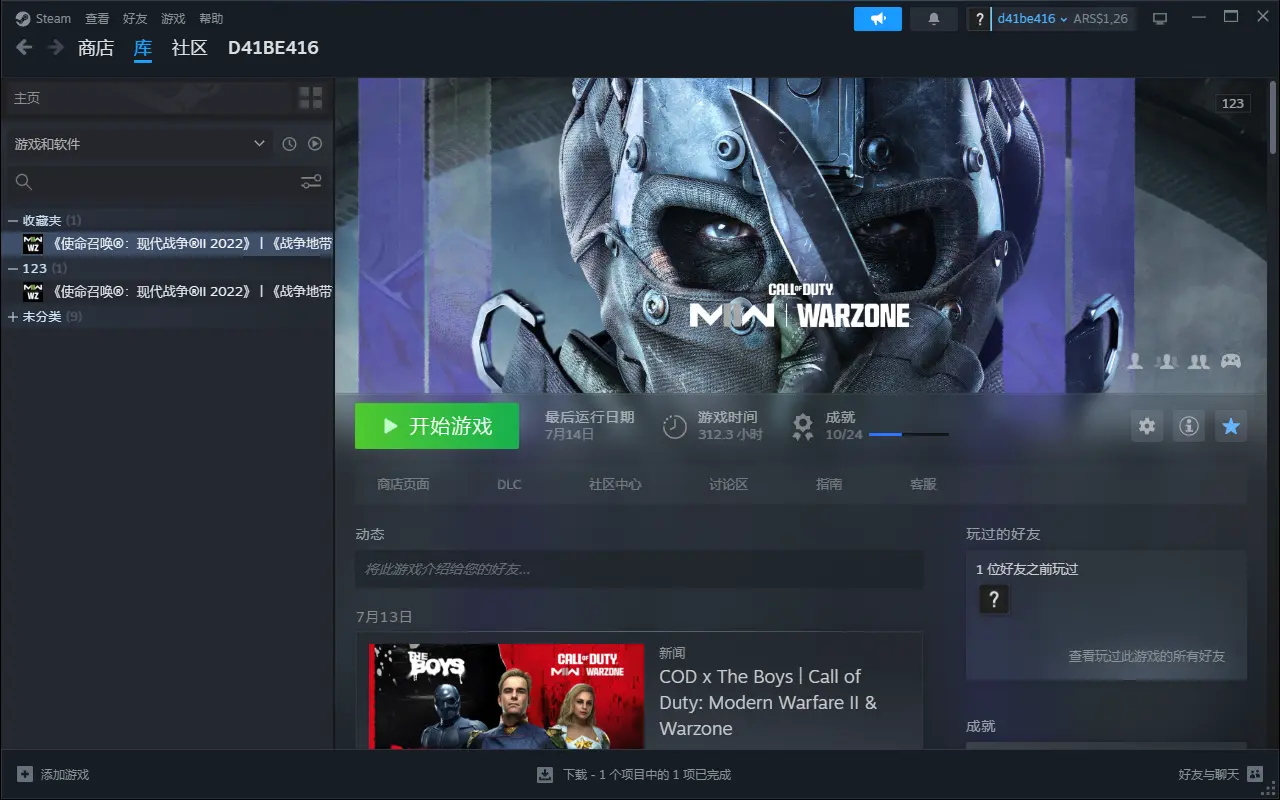
Task: Click the library search field
Action: 150,182
